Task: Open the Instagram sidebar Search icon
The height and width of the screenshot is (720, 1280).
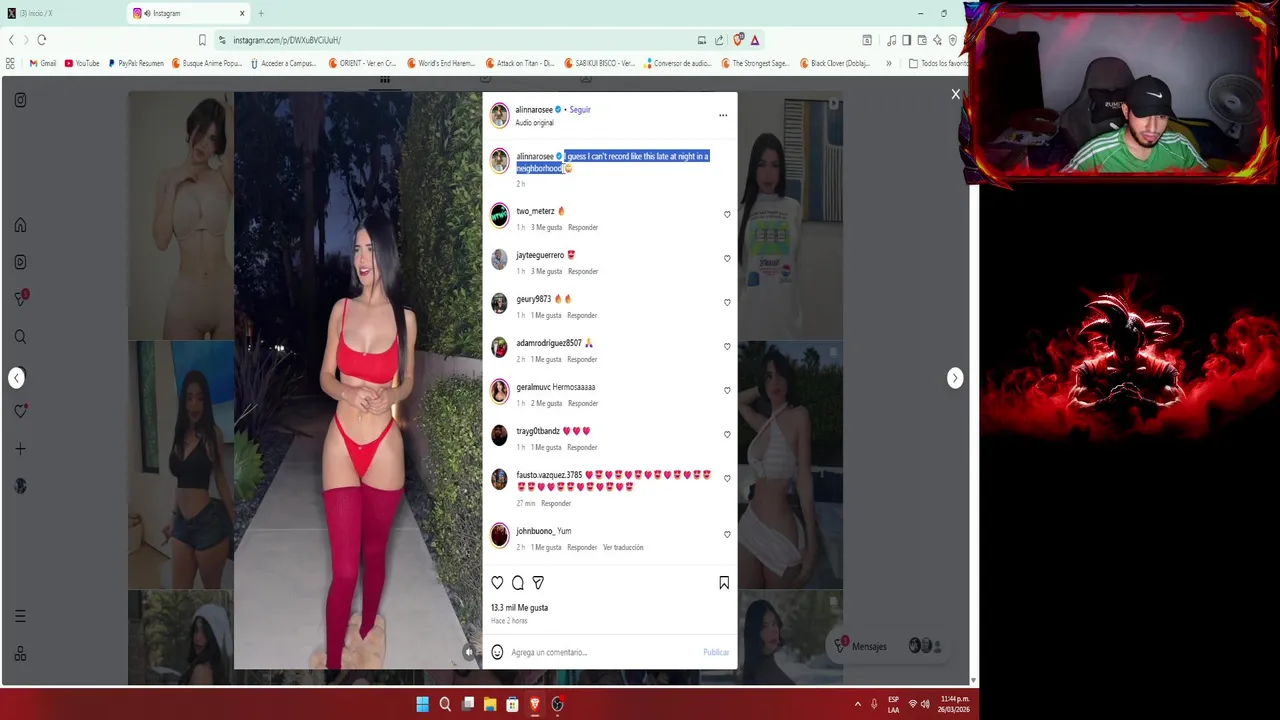Action: click(20, 337)
